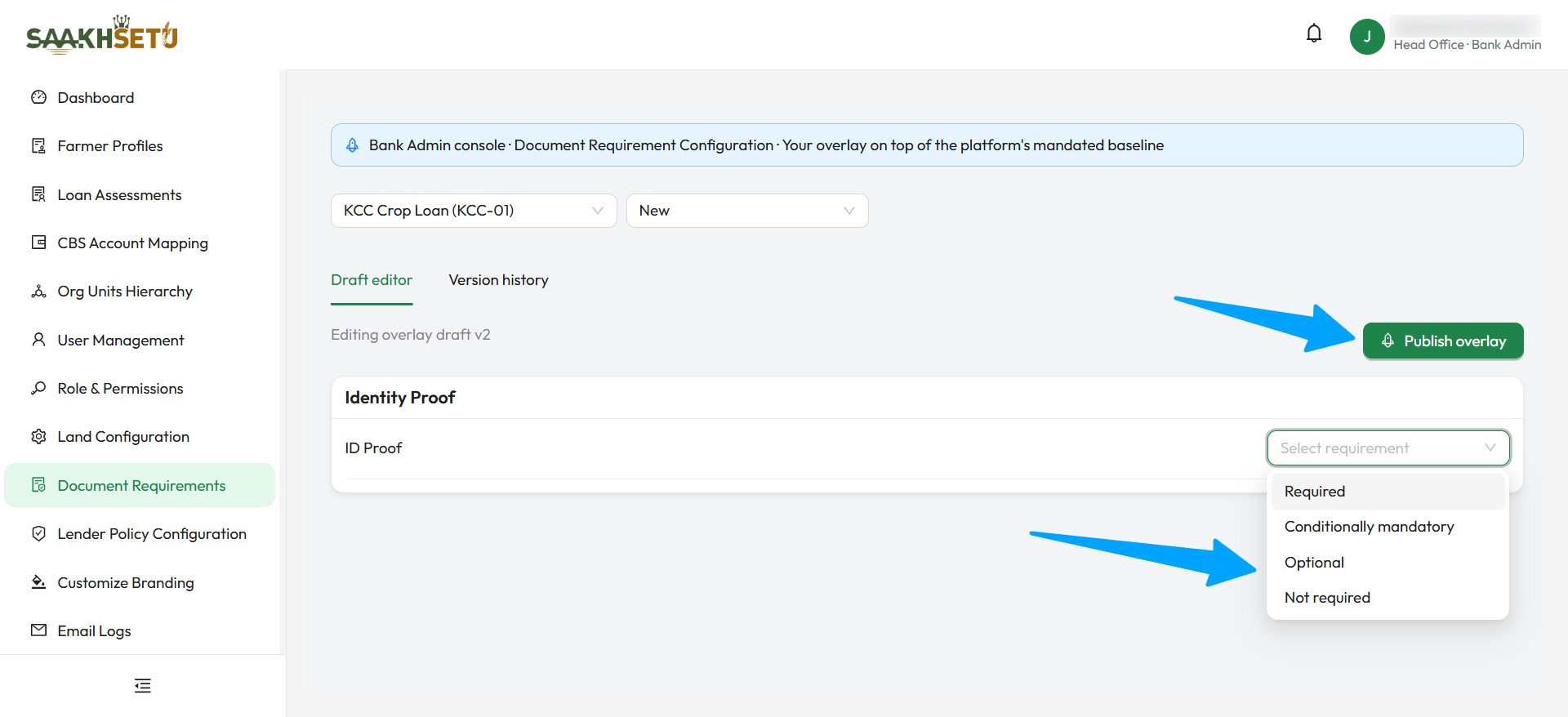Viewport: 1568px width, 717px height.
Task: Click the Land Configuration gear icon
Action: [x=38, y=437]
